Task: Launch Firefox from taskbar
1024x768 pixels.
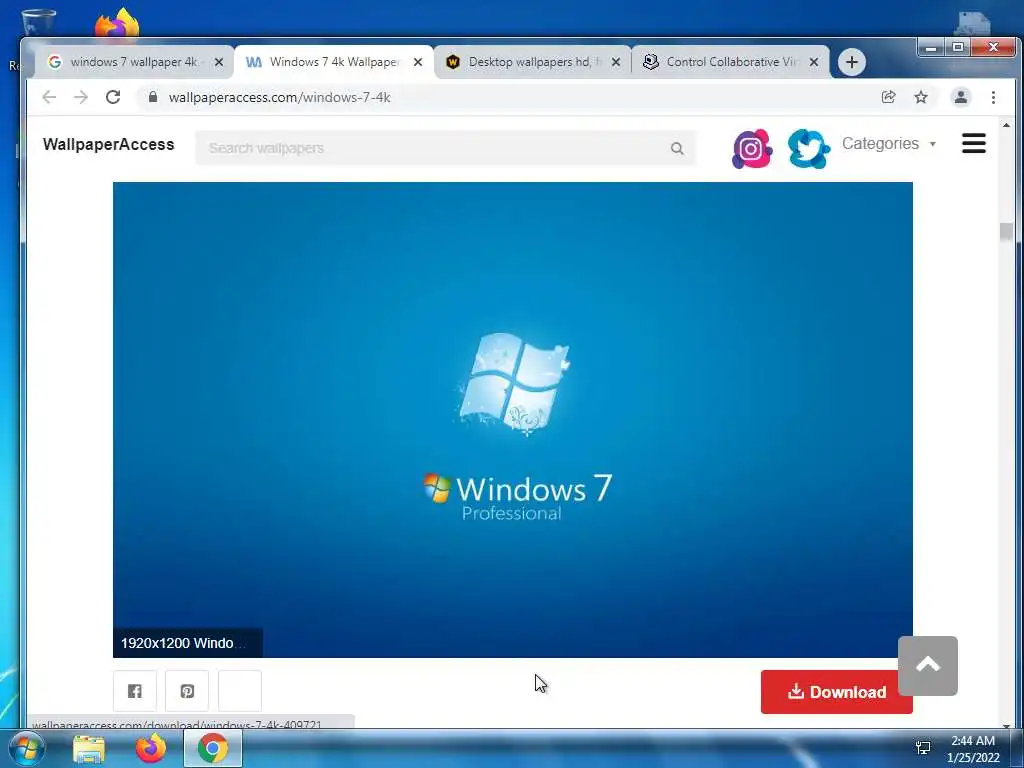Action: 151,748
